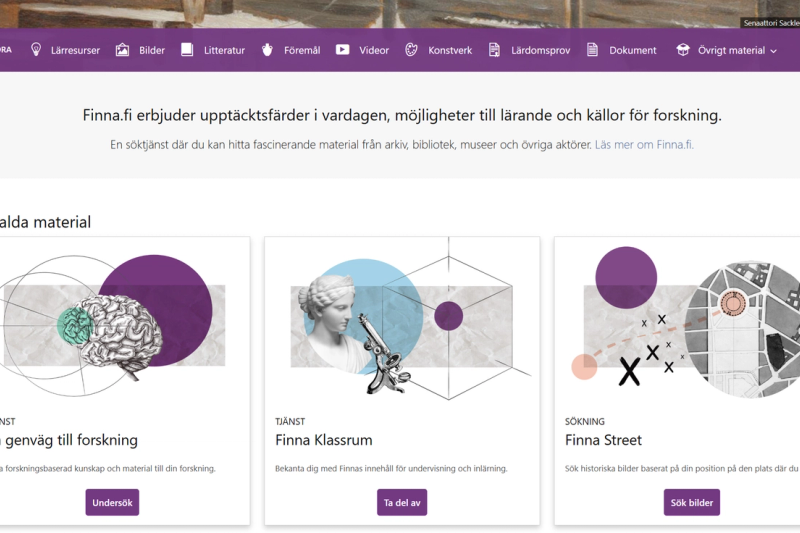Viewport: 800px width, 533px height.
Task: Click the map illustration on Finna Street card
Action: (x=745, y=320)
